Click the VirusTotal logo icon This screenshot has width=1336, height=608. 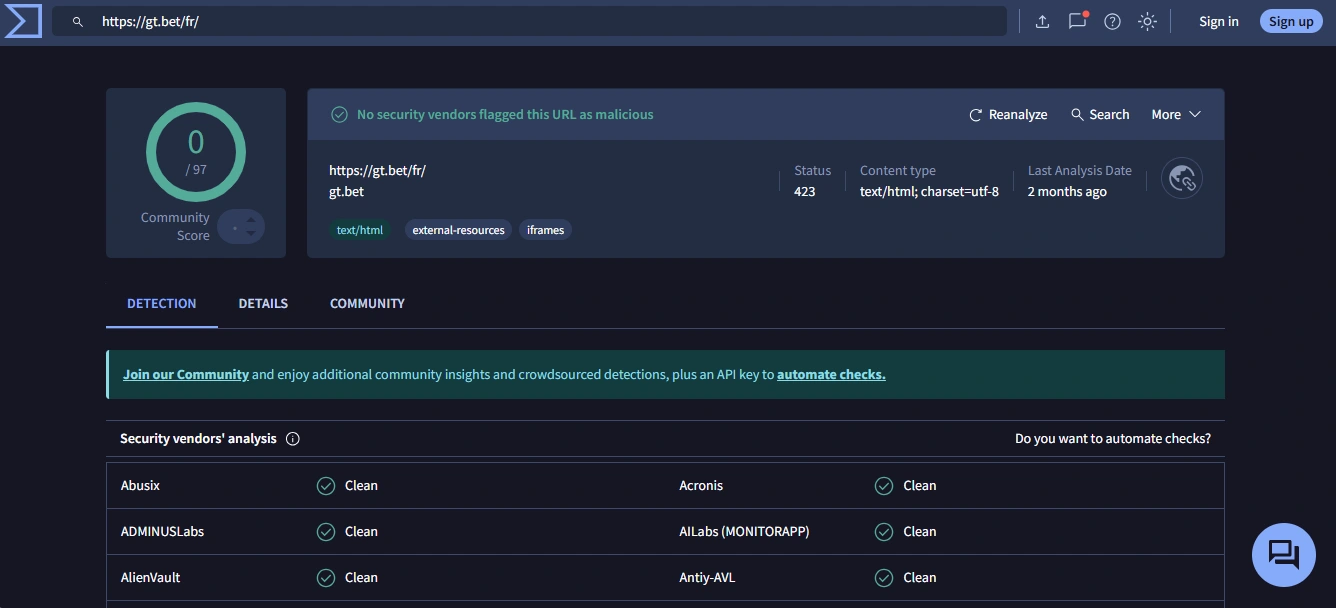point(23,21)
